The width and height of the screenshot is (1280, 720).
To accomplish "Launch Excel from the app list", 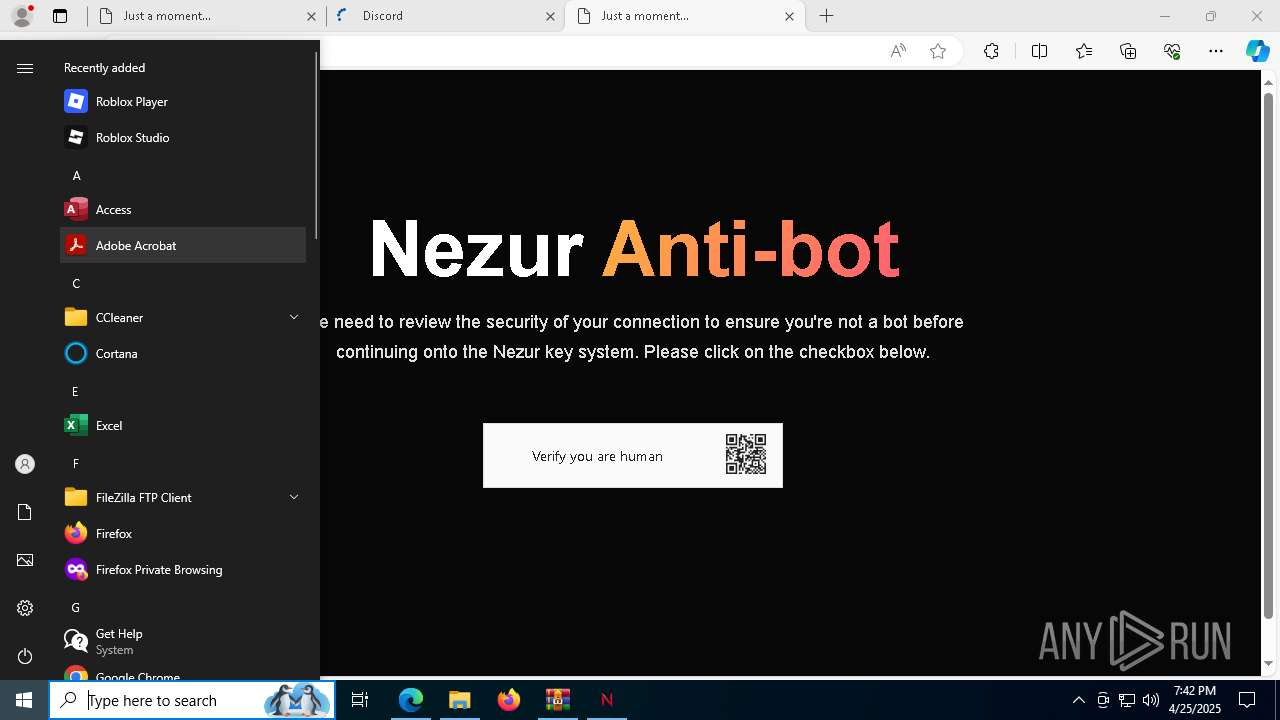I will pos(183,425).
